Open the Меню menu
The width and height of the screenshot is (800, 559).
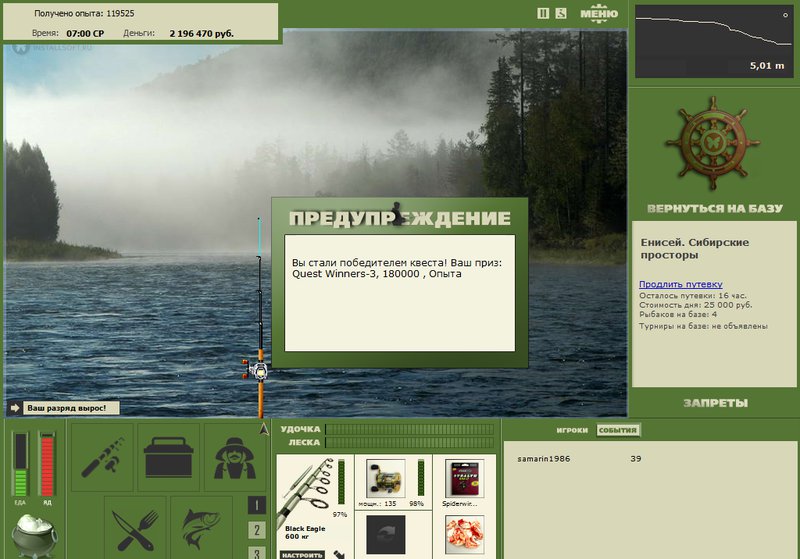tap(599, 13)
